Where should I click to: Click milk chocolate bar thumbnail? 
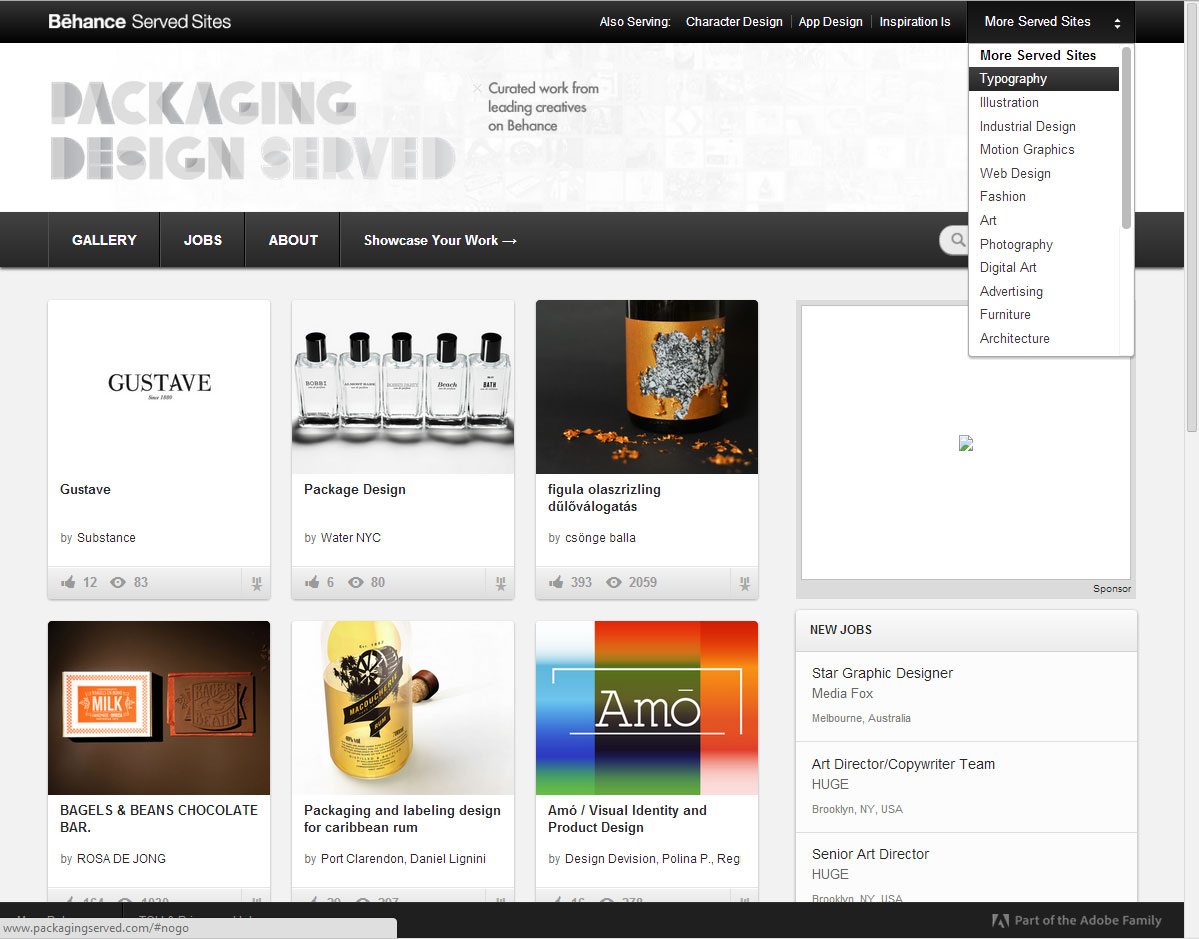coord(159,708)
